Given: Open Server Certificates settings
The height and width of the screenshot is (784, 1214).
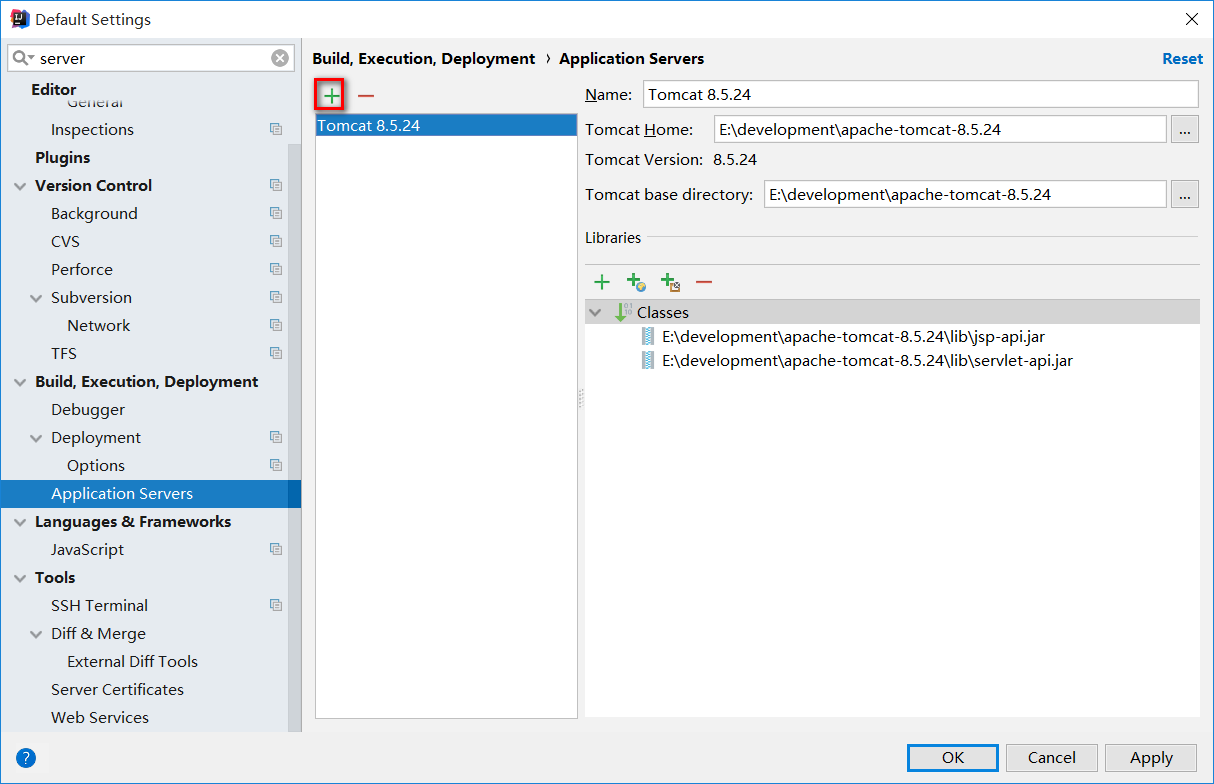Looking at the screenshot, I should pos(117,689).
